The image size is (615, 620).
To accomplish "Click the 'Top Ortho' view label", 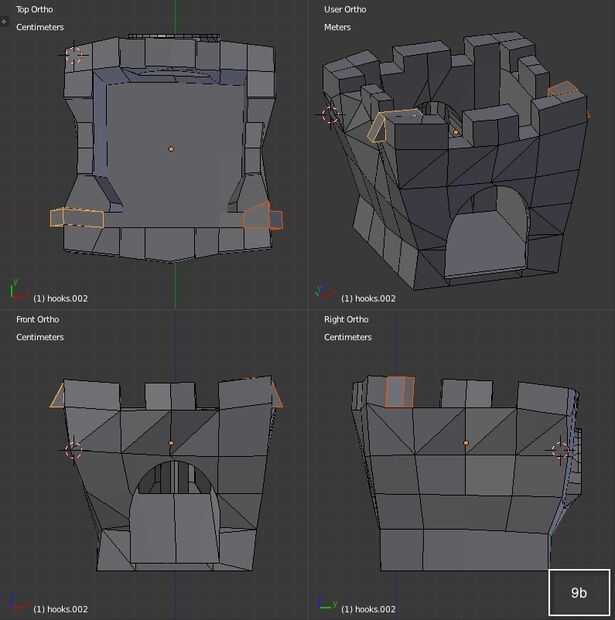I will (34, 9).
